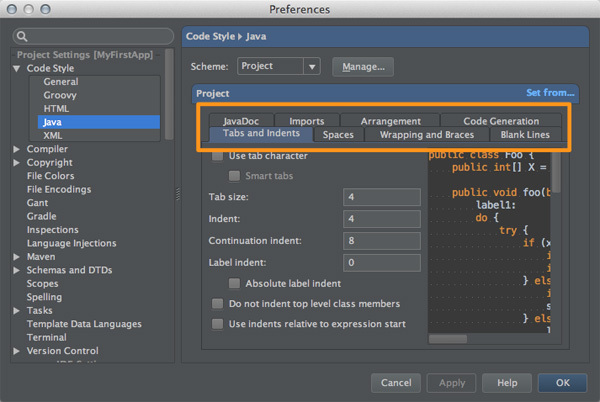Click the Continuation indent field
Screen dimensions: 600x402
pos(382,241)
